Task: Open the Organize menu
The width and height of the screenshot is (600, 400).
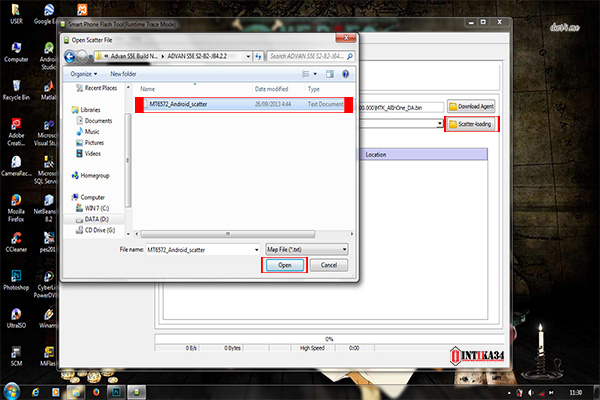Action: (83, 74)
